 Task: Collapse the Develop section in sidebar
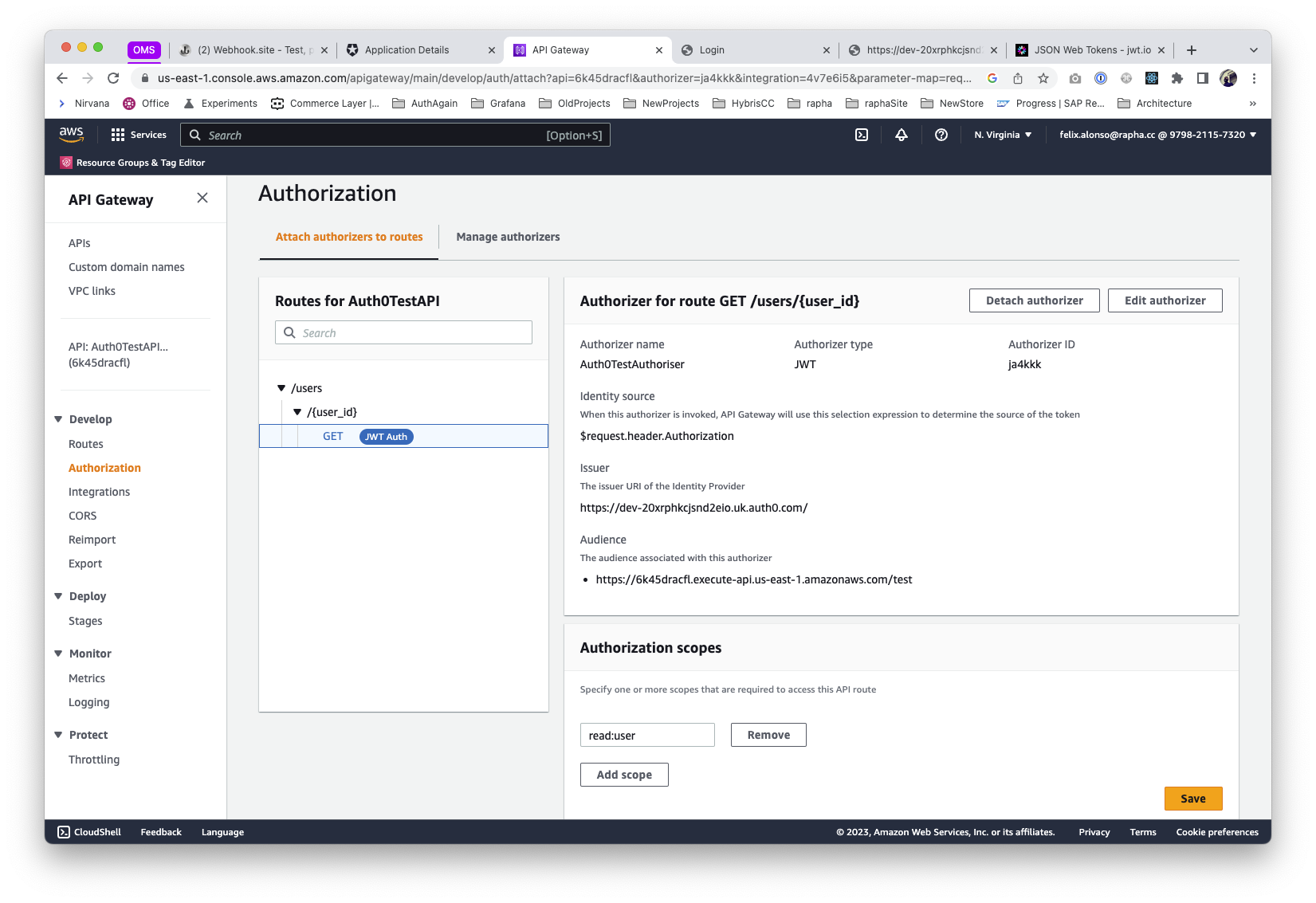[x=58, y=419]
